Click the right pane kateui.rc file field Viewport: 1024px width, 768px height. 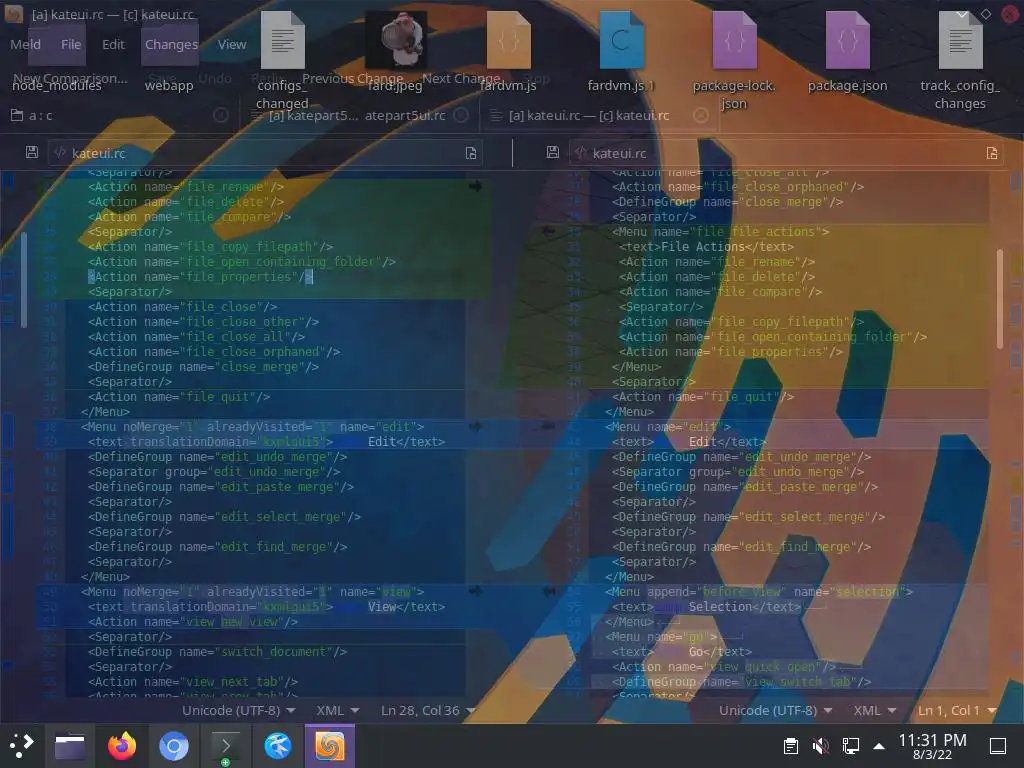coord(786,153)
